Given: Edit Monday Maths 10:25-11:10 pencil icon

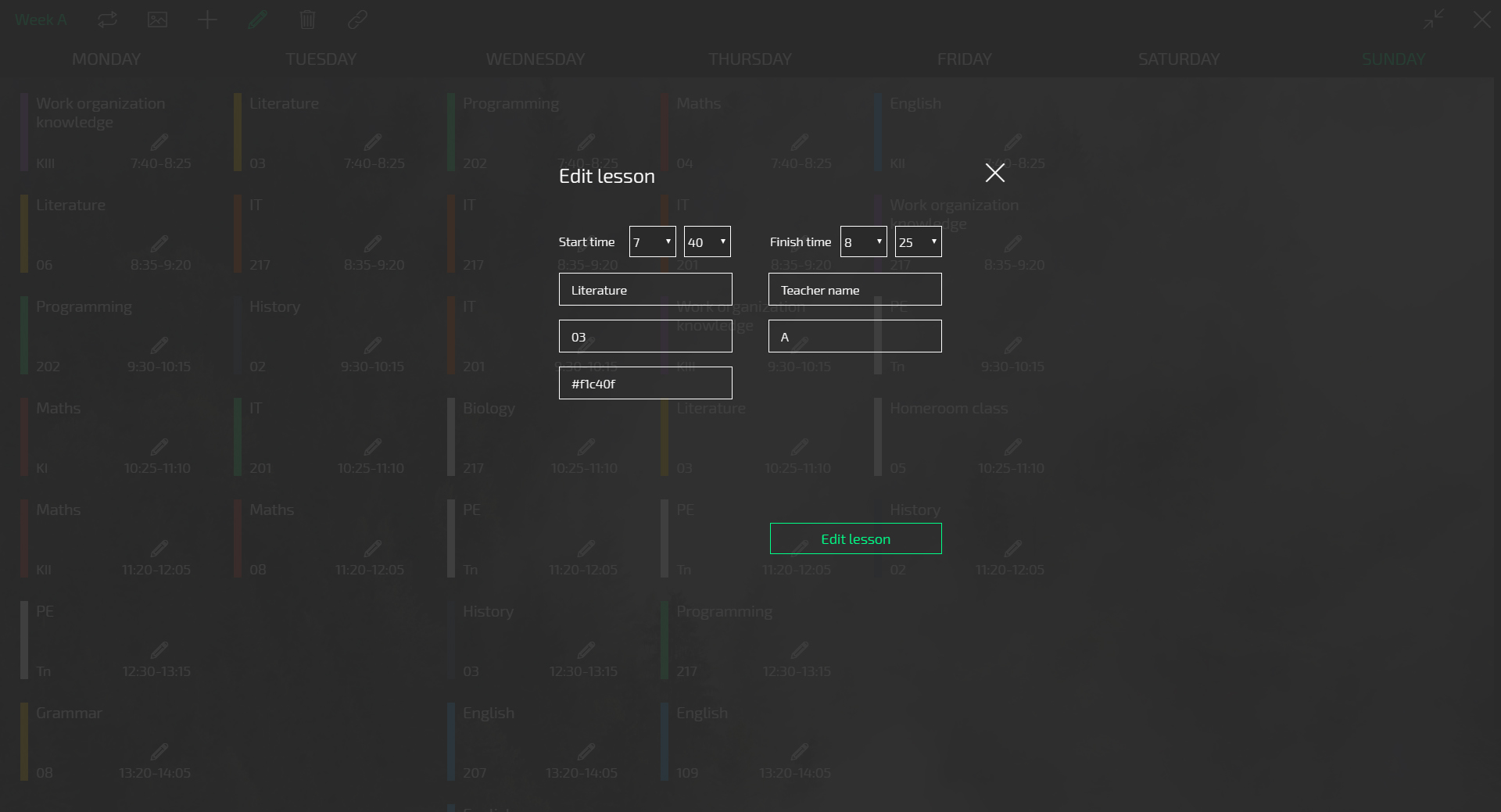Looking at the screenshot, I should click(x=159, y=447).
